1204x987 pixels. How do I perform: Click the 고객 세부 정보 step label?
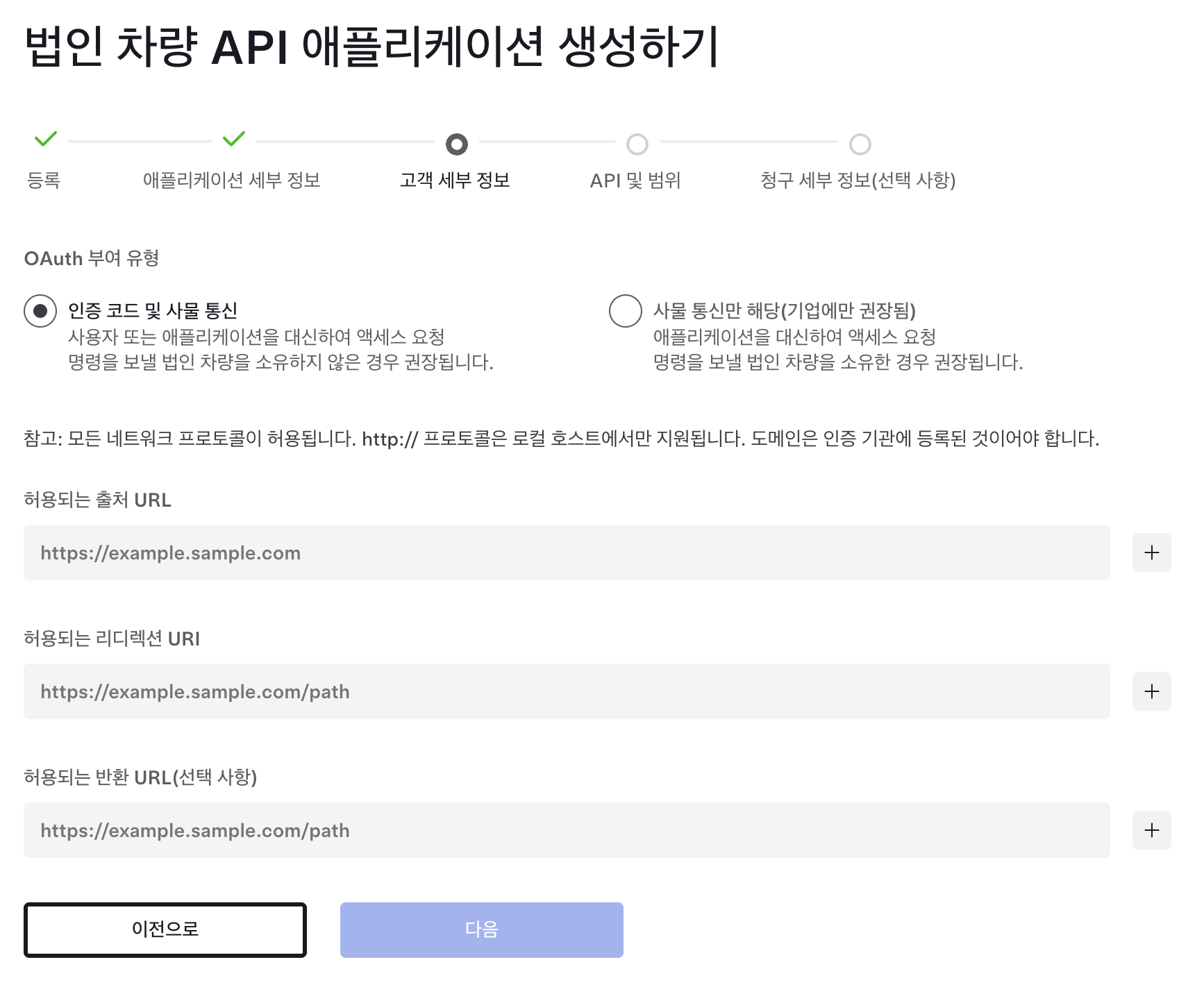[x=455, y=180]
